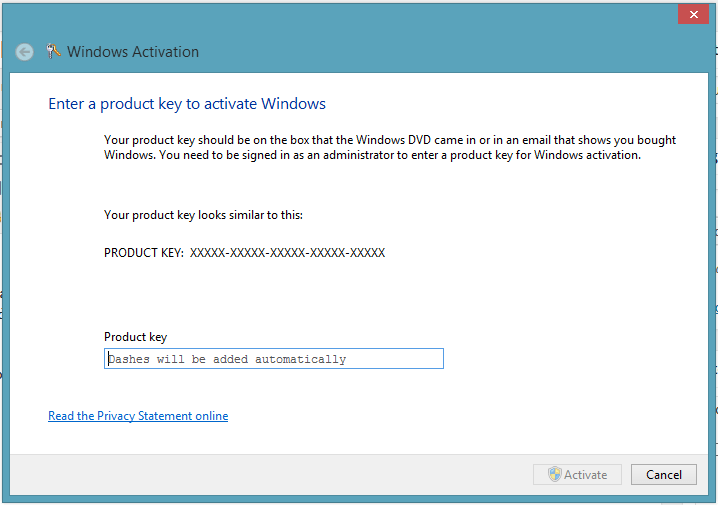718x505 pixels.
Task: Open Read the Privacy Statement online link
Action: [138, 416]
